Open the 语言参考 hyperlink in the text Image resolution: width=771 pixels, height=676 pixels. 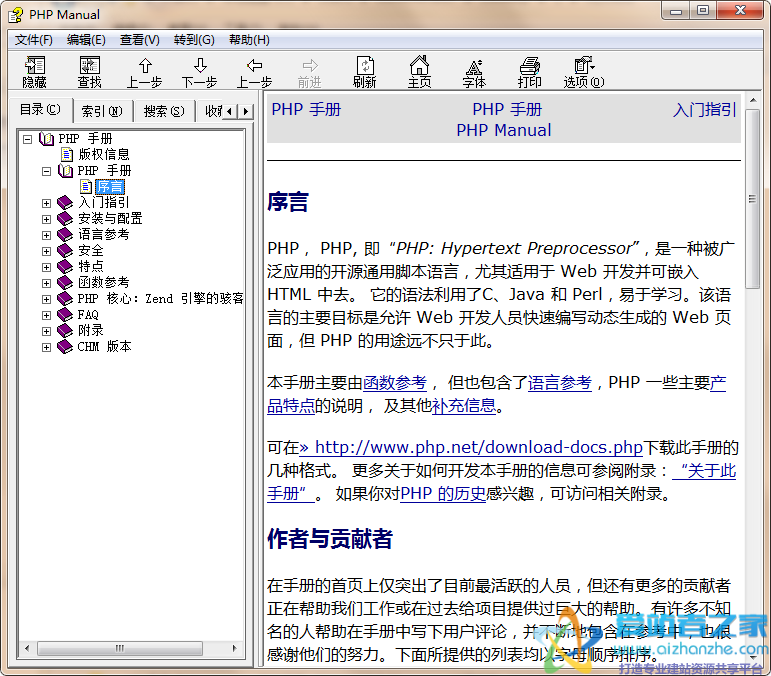click(560, 382)
